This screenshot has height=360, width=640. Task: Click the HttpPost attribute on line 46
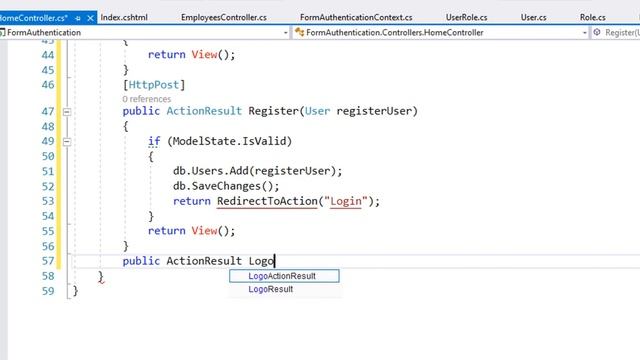[x=154, y=85]
